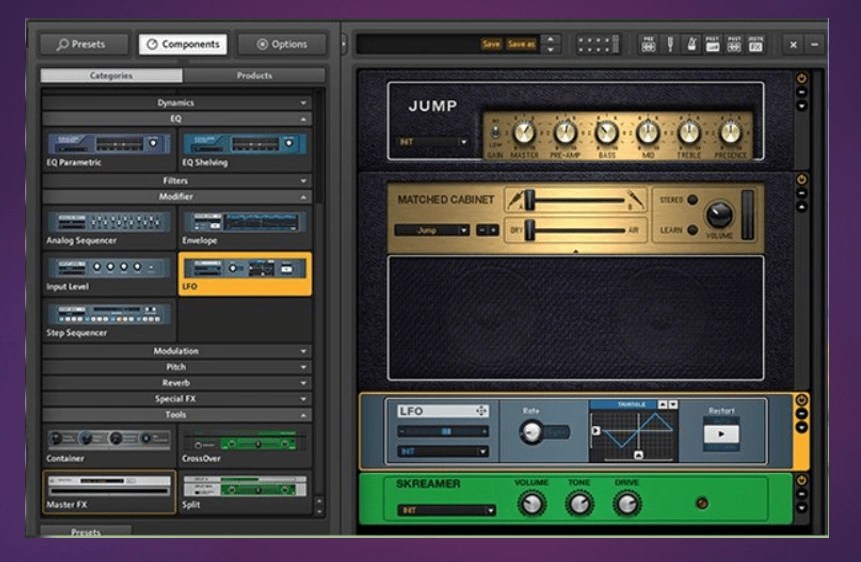Image resolution: width=861 pixels, height=562 pixels.
Task: Expand the Reverb category
Action: click(177, 383)
